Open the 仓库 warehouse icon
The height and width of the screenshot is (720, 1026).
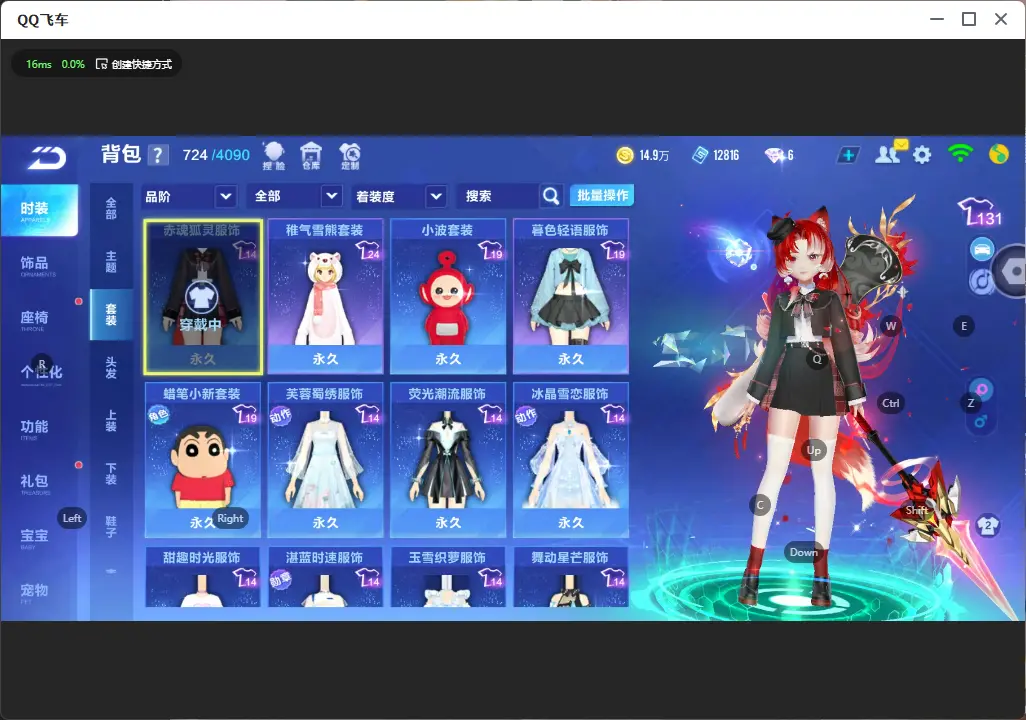click(x=311, y=156)
